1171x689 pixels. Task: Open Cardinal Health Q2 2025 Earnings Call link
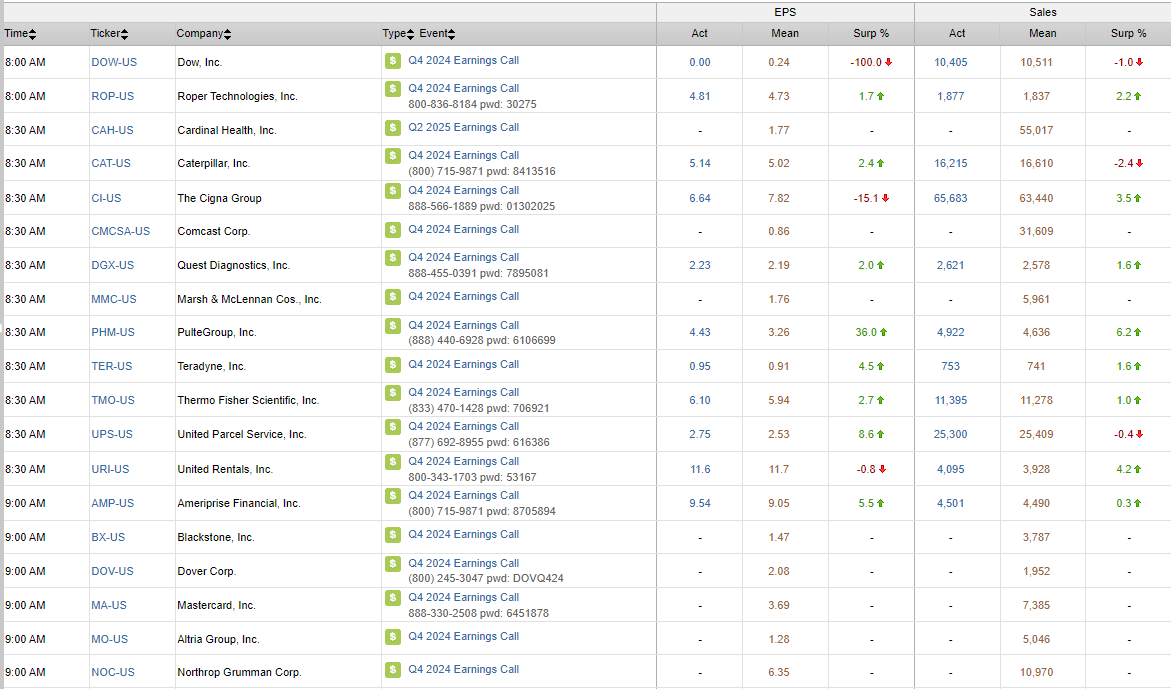tap(464, 128)
